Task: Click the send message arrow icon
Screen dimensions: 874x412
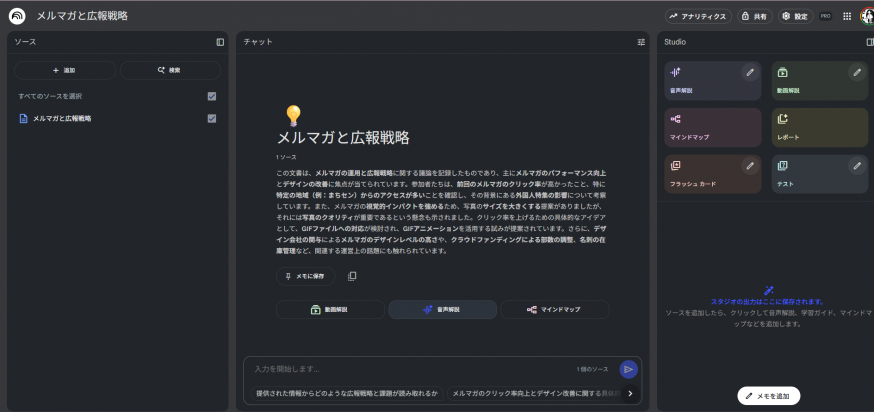Action: tap(628, 369)
